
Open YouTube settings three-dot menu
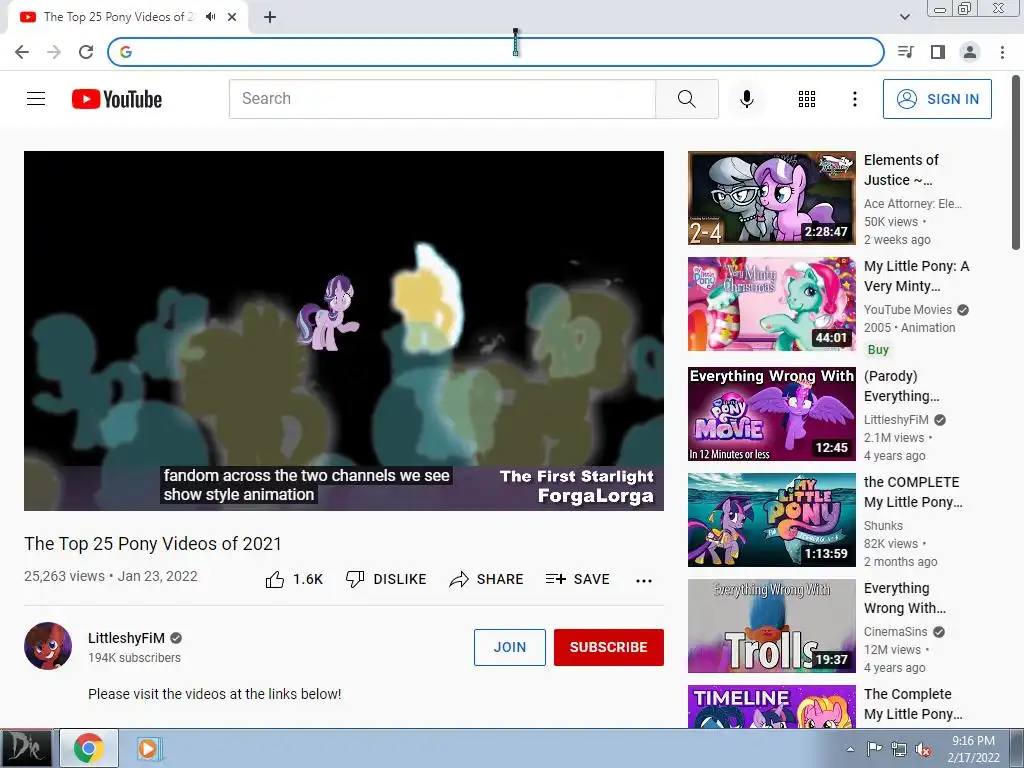854,99
